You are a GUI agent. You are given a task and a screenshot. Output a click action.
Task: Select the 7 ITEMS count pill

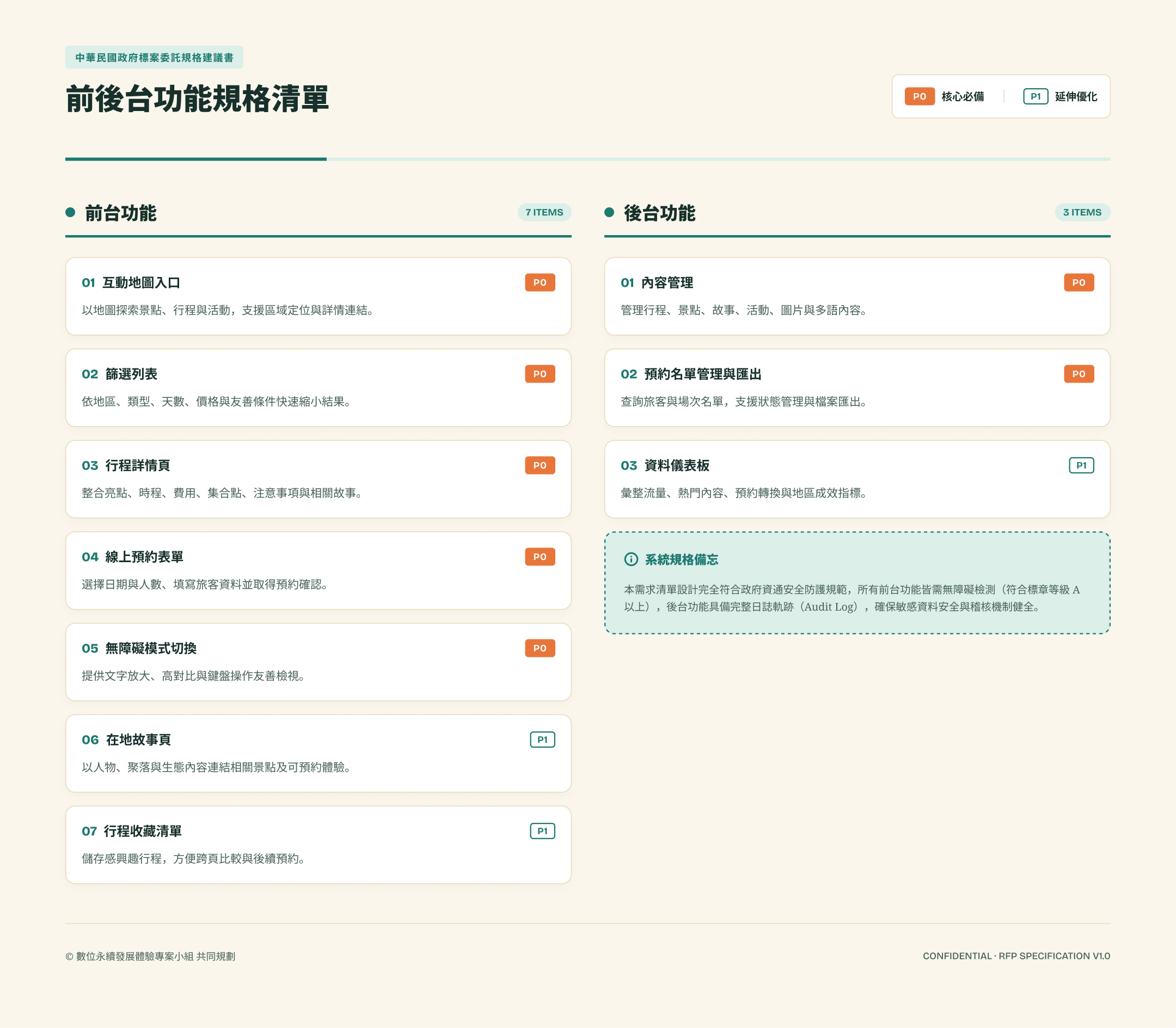(x=544, y=212)
